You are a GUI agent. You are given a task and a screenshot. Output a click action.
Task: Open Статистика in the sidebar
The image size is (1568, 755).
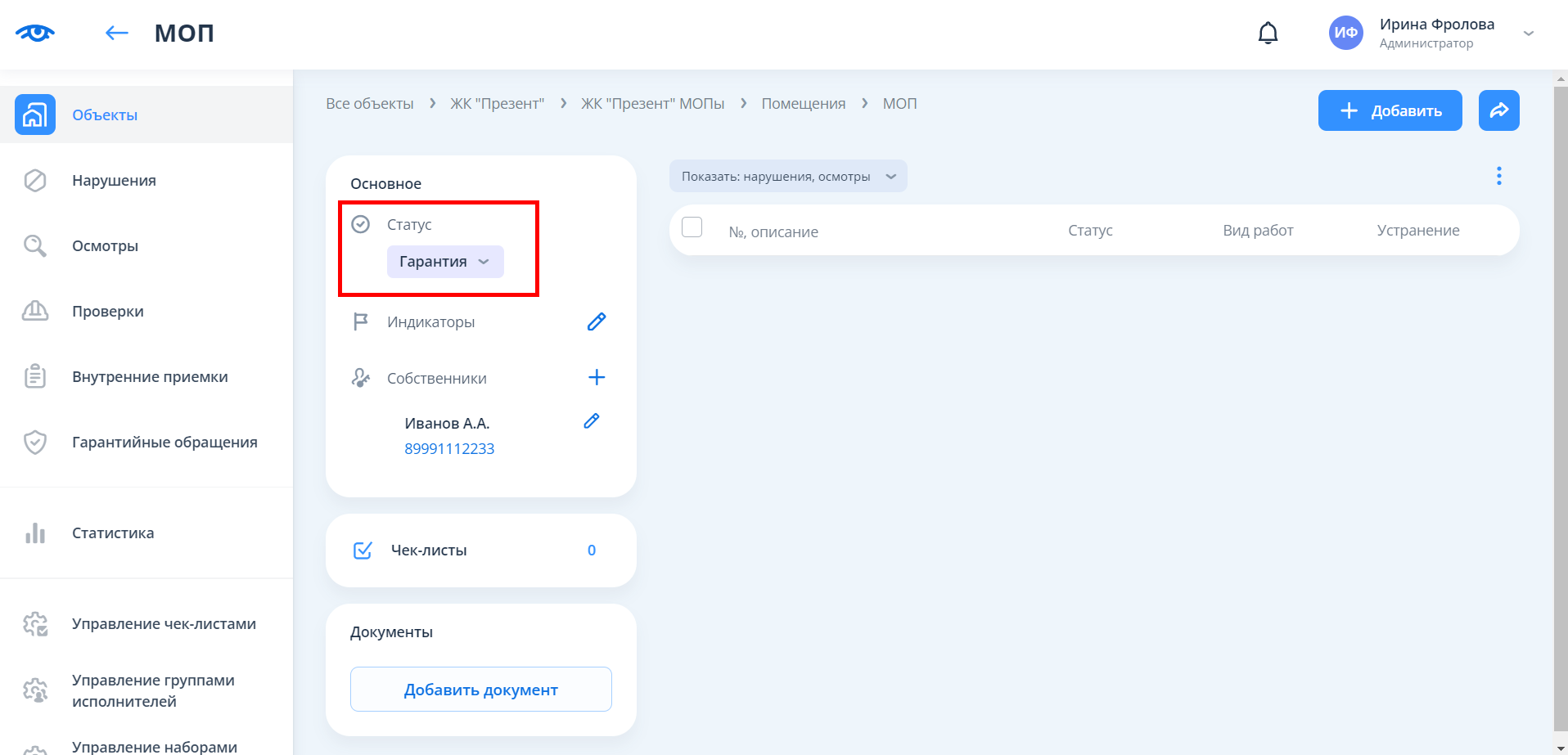tap(113, 533)
